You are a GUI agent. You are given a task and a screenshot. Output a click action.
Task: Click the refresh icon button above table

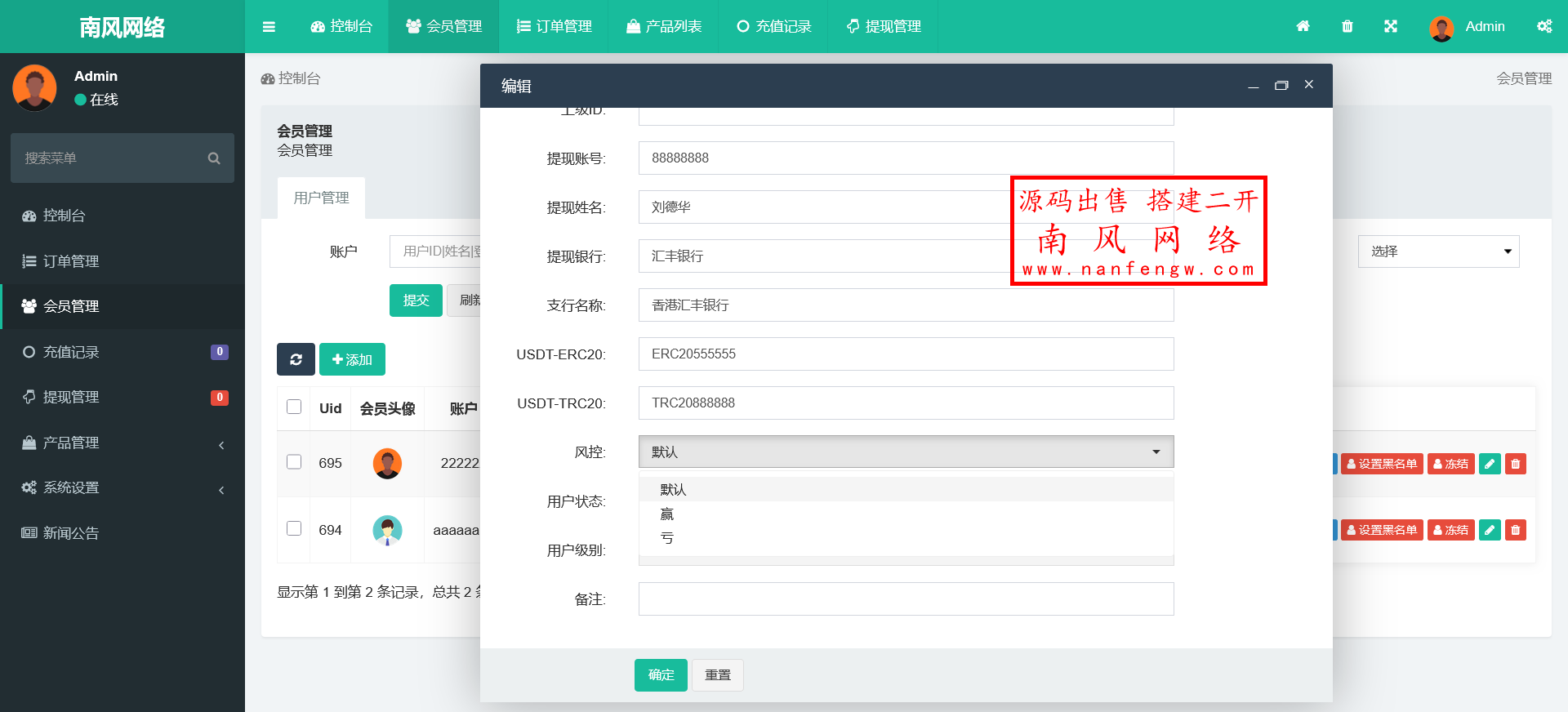pyautogui.click(x=296, y=359)
